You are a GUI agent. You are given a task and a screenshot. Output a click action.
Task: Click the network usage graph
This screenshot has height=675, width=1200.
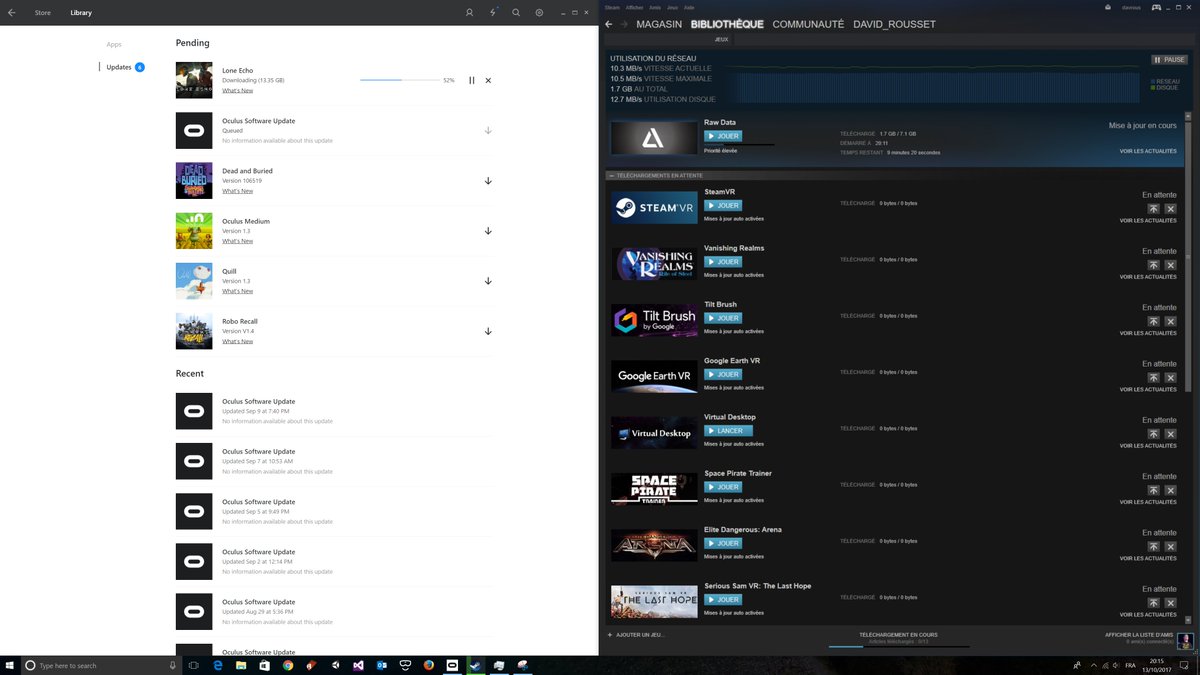(x=930, y=85)
